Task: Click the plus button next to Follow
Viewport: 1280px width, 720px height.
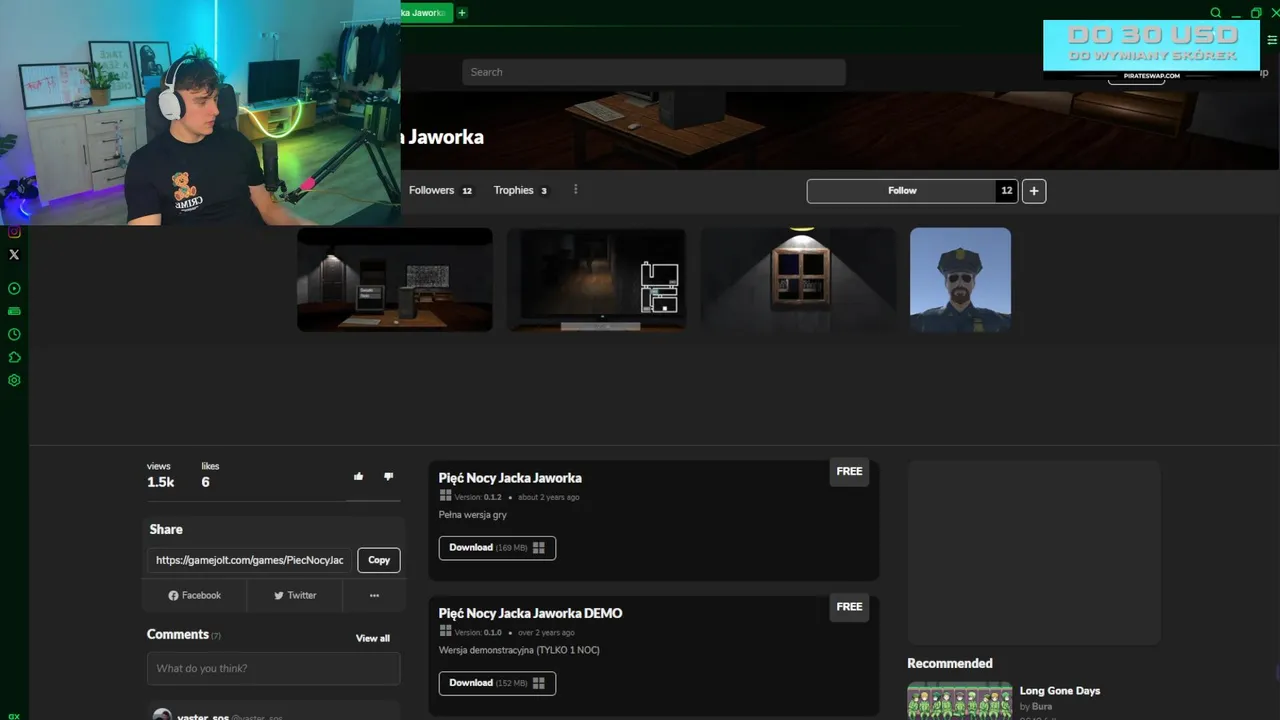Action: click(1034, 191)
